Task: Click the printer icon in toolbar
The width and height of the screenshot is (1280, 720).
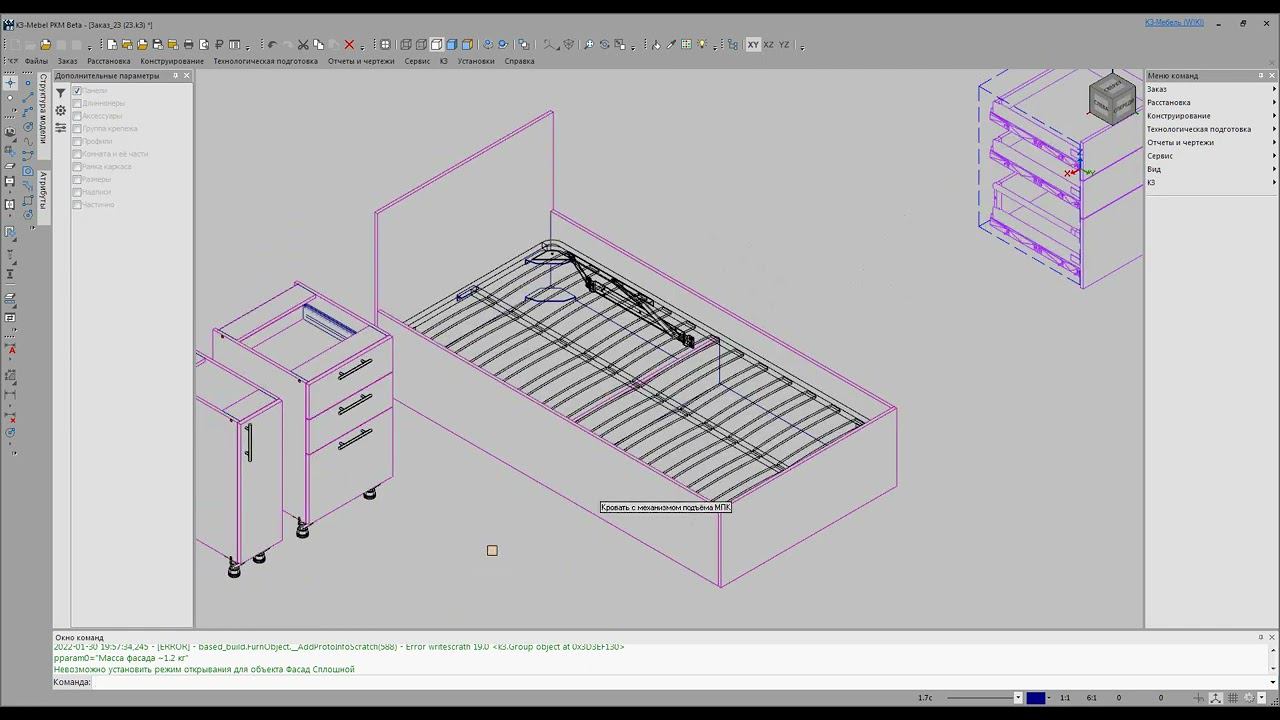Action: 188,45
